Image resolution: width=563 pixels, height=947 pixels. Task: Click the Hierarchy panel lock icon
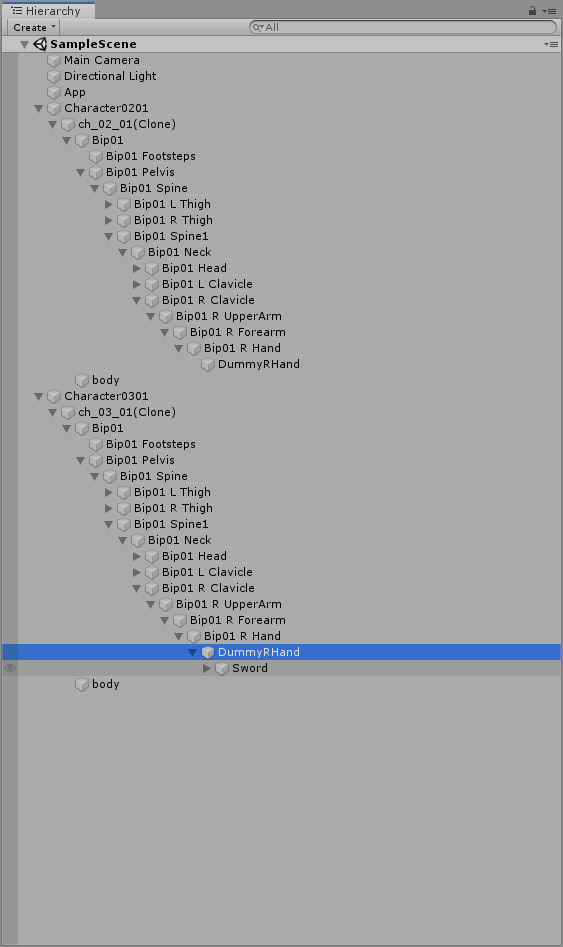tap(532, 10)
